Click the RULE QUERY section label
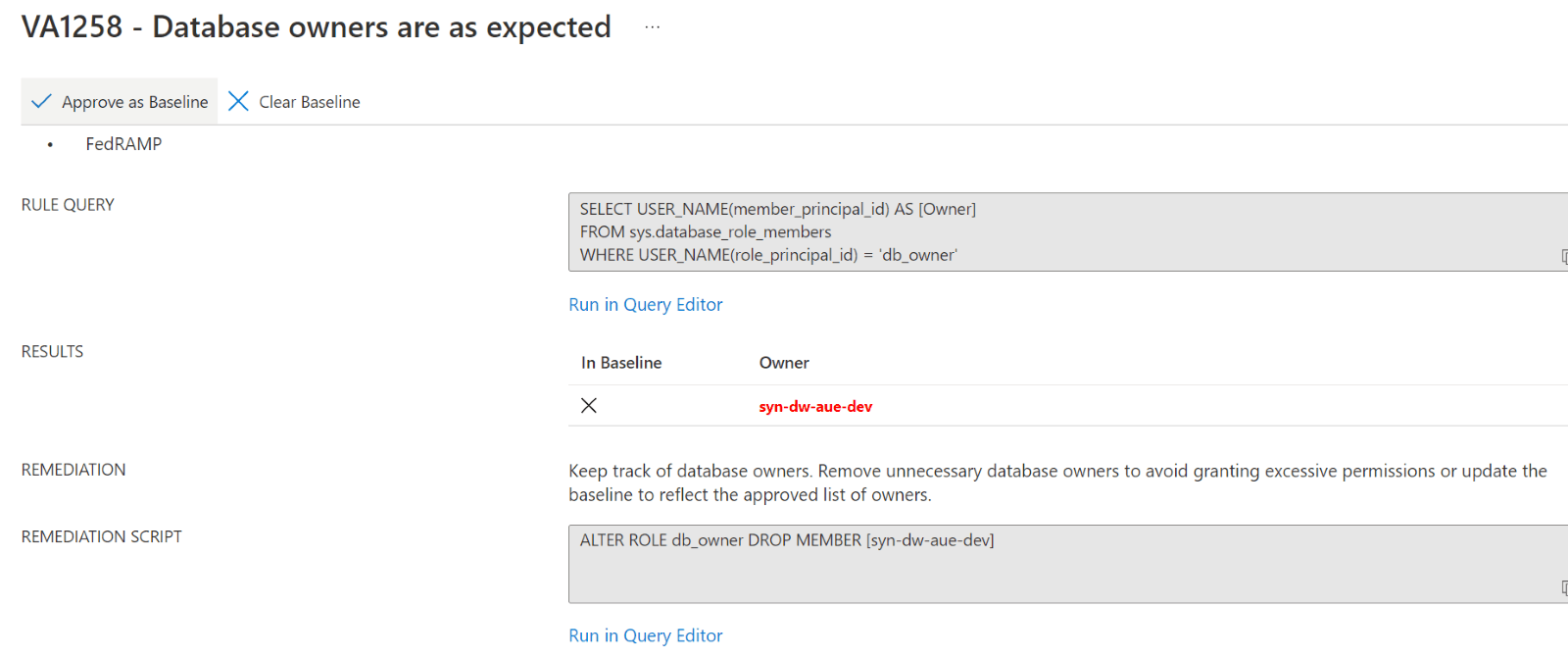The width and height of the screenshot is (1568, 658). (68, 205)
